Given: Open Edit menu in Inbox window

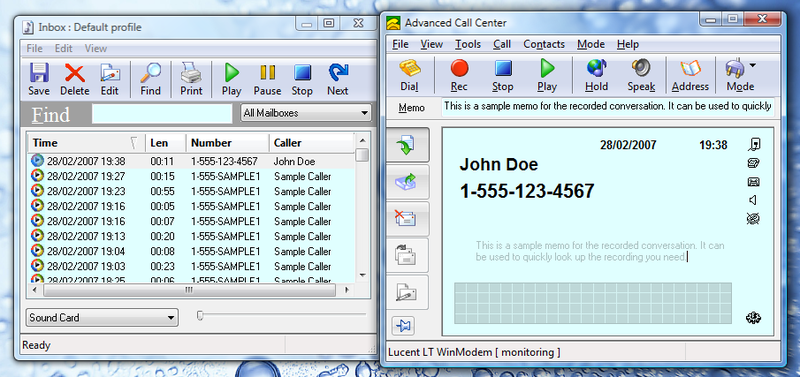Looking at the screenshot, I should point(64,48).
